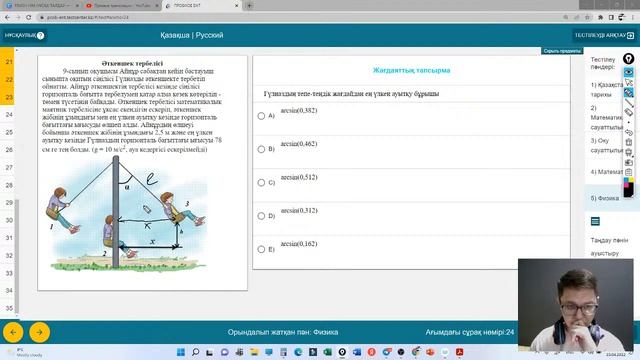Select the line drawing tool in annotation bar
This screenshot has width=640, height=360.
pyautogui.click(x=629, y=102)
